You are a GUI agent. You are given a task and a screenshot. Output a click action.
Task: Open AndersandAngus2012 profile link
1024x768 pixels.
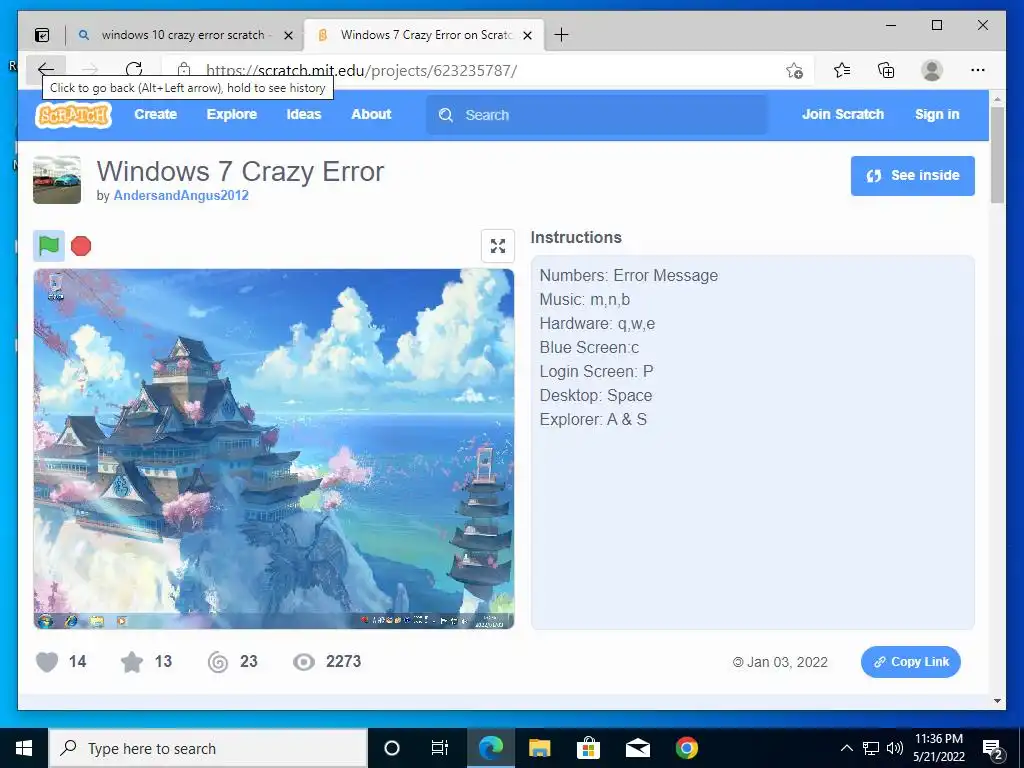[181, 195]
